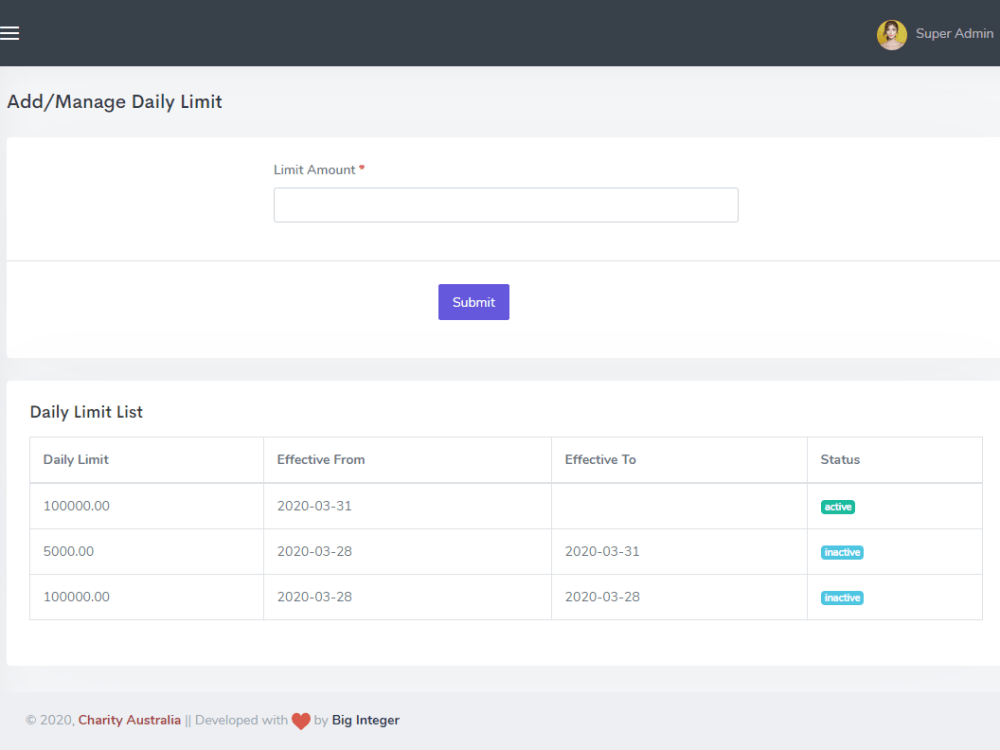The image size is (1000, 750).
Task: Select 2020-03-28 Effective From in 5000.00 row
Action: (407, 552)
